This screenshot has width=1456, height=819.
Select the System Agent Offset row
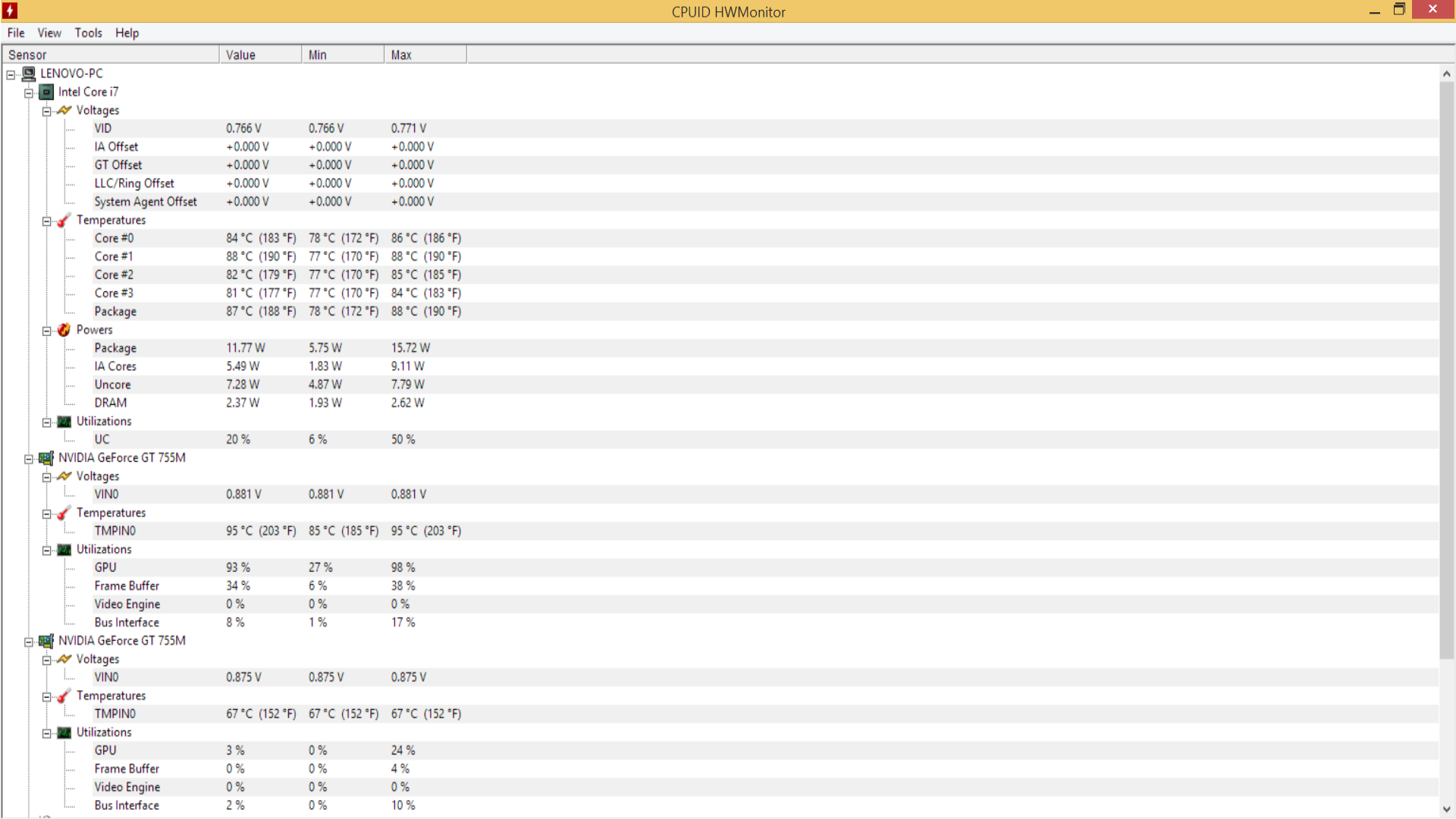765,201
